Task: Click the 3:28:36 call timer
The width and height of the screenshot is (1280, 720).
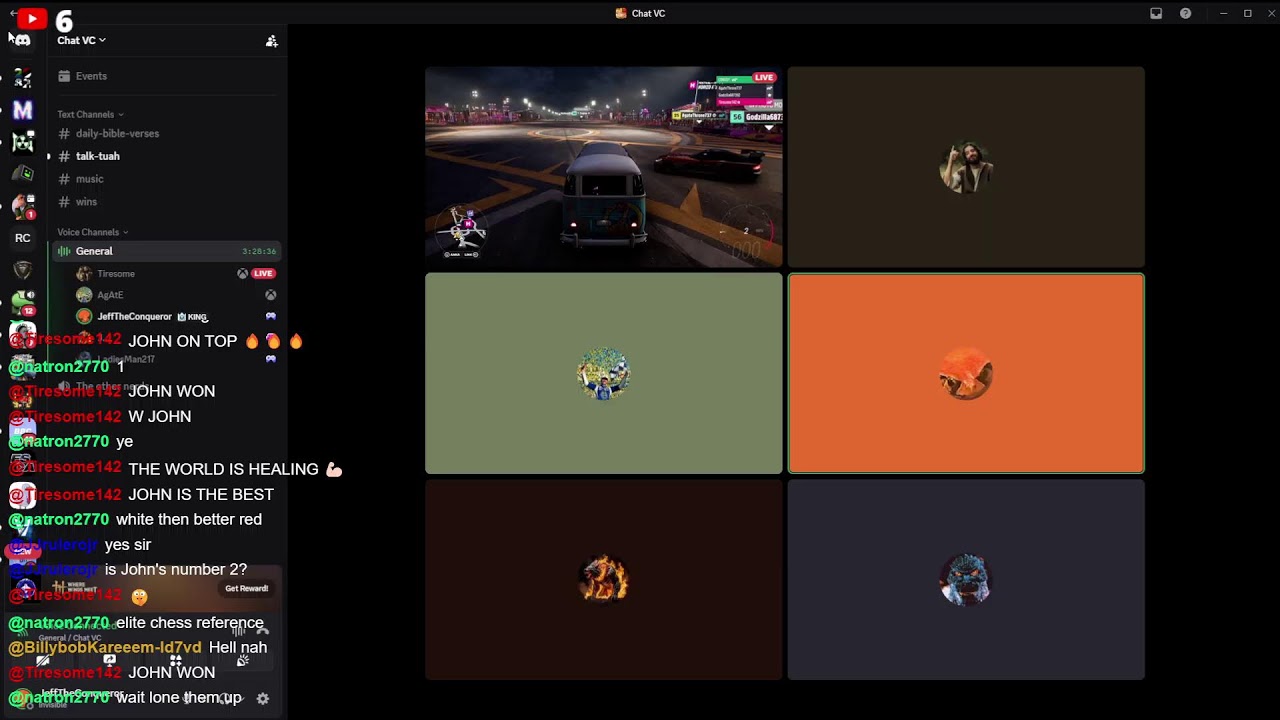Action: click(259, 251)
